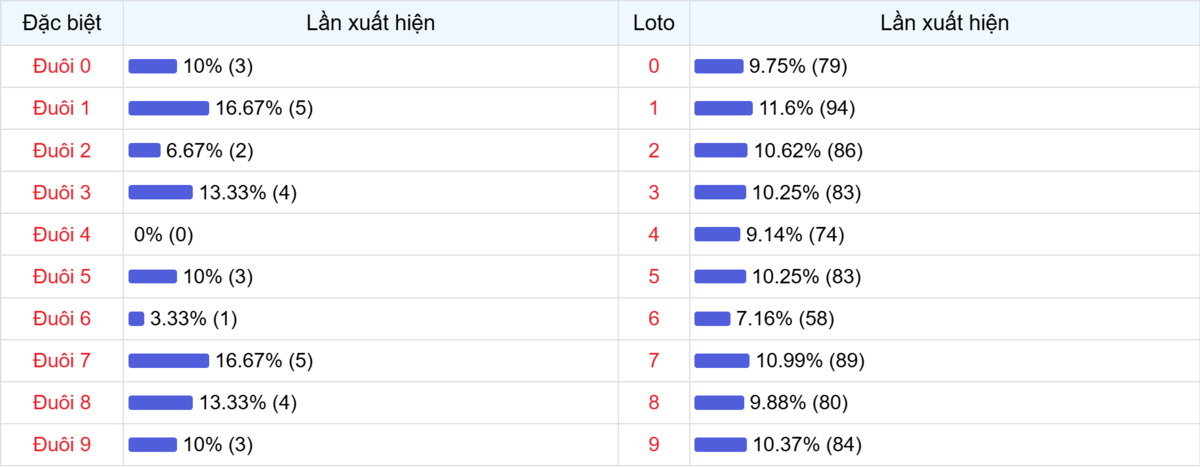This screenshot has height=467, width=1200.
Task: Click Loto number 7 in red
Action: (654, 360)
